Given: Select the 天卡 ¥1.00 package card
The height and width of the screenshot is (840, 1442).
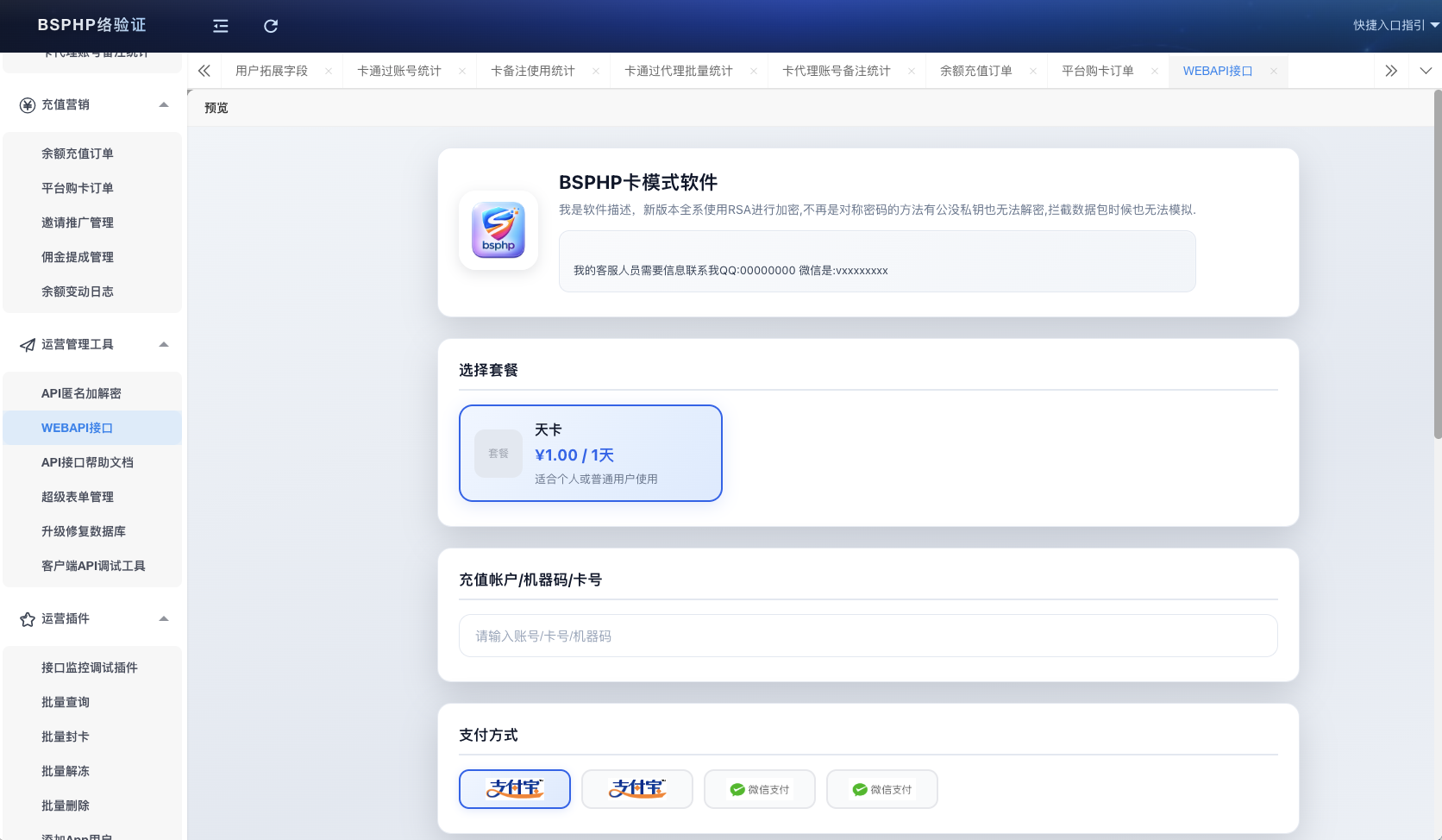Looking at the screenshot, I should [x=591, y=453].
